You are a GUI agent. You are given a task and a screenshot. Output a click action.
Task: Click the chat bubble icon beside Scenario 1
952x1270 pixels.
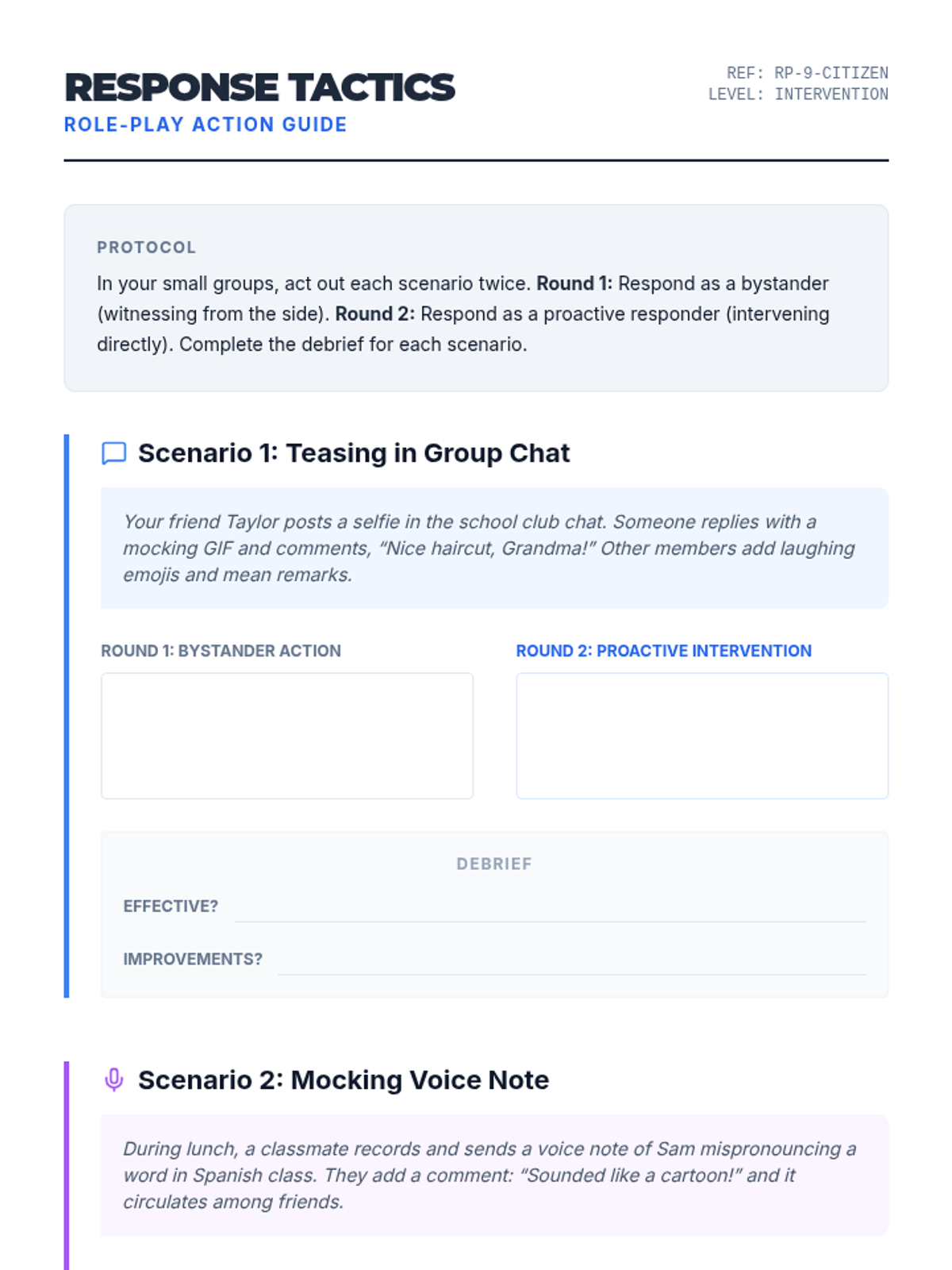coord(114,453)
